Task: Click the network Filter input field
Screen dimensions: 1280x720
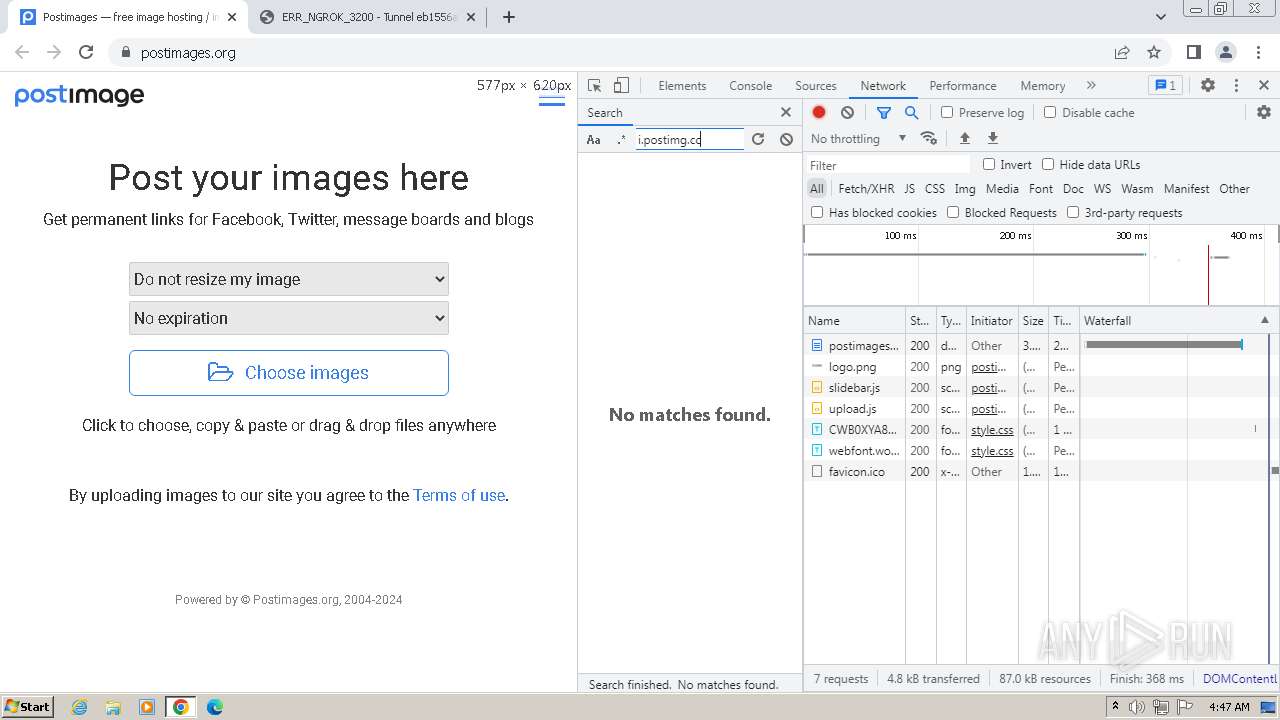Action: coord(888,165)
